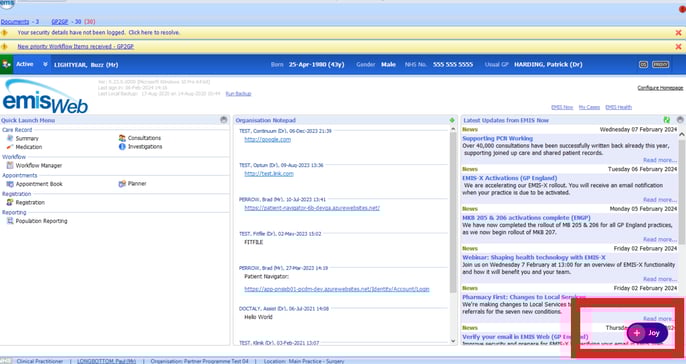Dismiss the security details warning bar
Image resolution: width=686 pixels, height=364 pixels.
pyautogui.click(x=678, y=33)
